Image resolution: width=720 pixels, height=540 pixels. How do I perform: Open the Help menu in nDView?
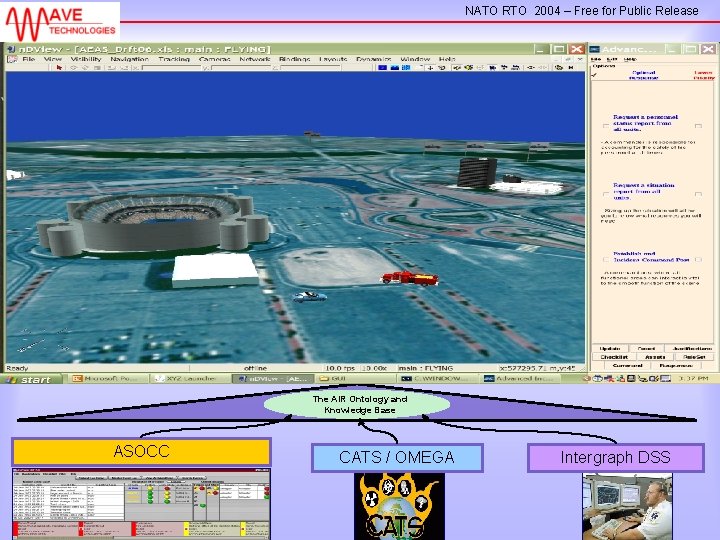click(447, 59)
